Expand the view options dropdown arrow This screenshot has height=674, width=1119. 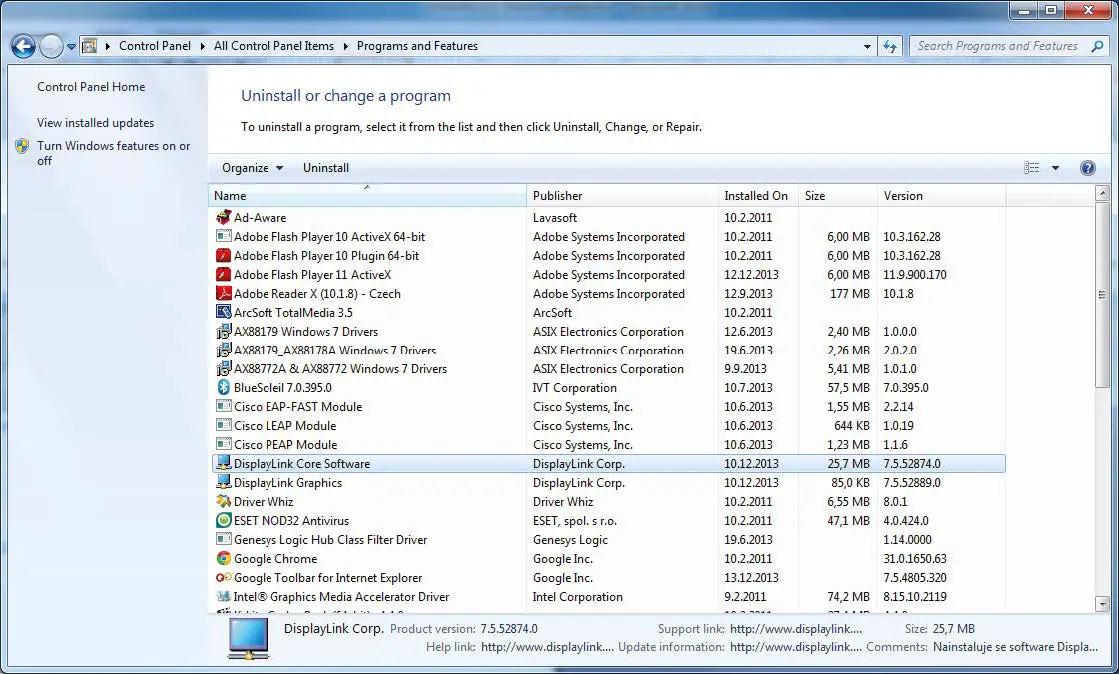(1055, 168)
